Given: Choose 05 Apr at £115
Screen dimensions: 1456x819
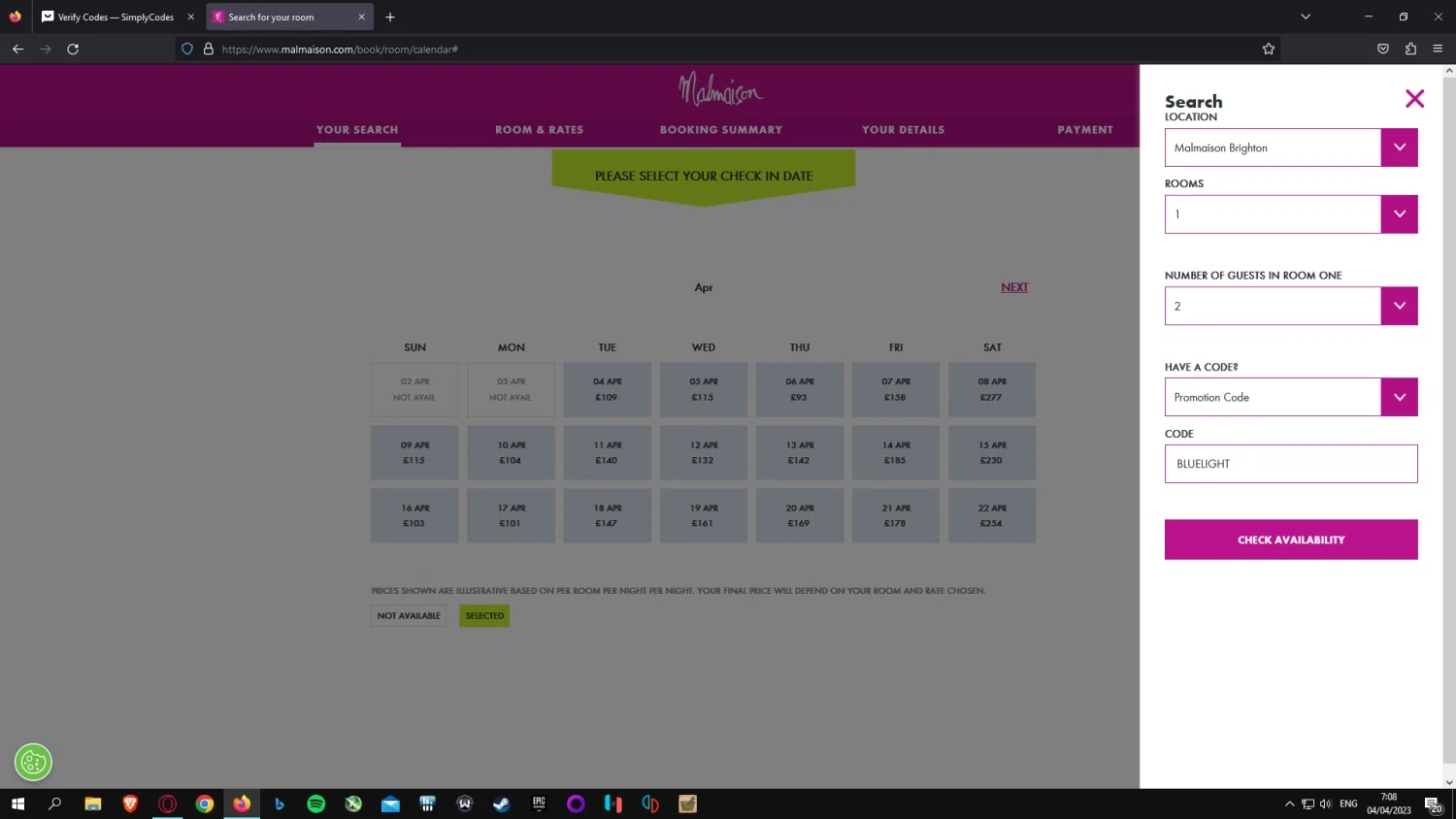Looking at the screenshot, I should pos(704,389).
